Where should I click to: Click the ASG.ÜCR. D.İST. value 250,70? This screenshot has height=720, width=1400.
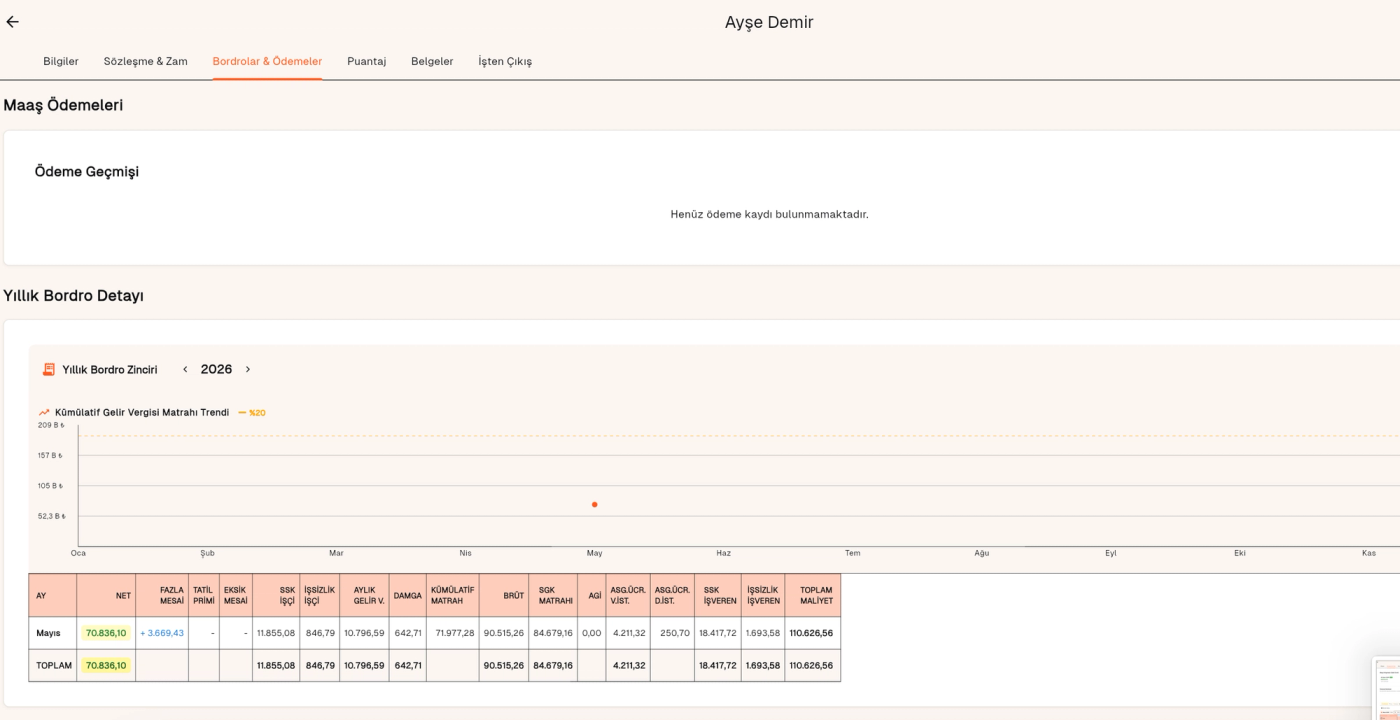click(x=675, y=633)
